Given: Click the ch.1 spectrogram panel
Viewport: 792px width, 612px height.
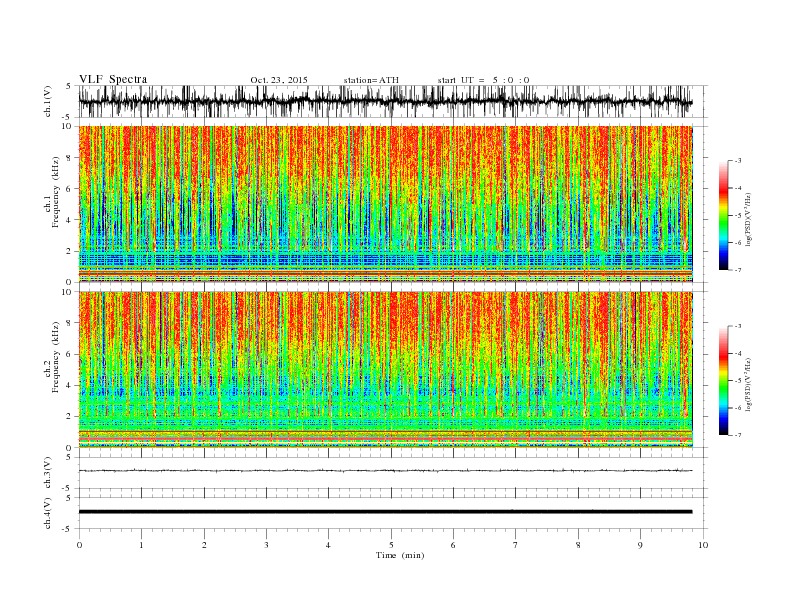Looking at the screenshot, I should tap(385, 204).
